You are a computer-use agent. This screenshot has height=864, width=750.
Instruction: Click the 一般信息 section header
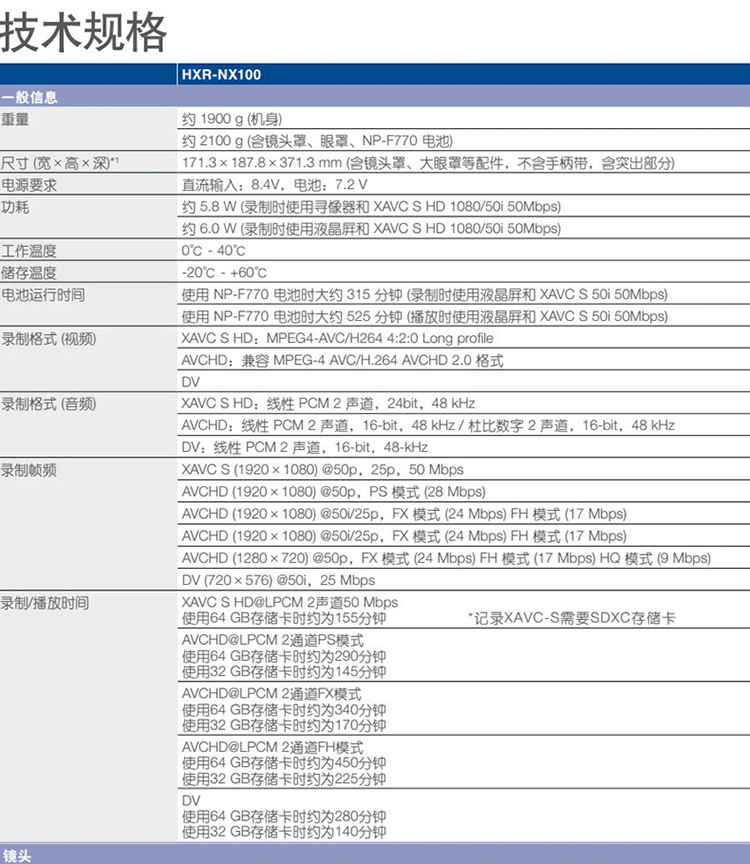[29, 98]
